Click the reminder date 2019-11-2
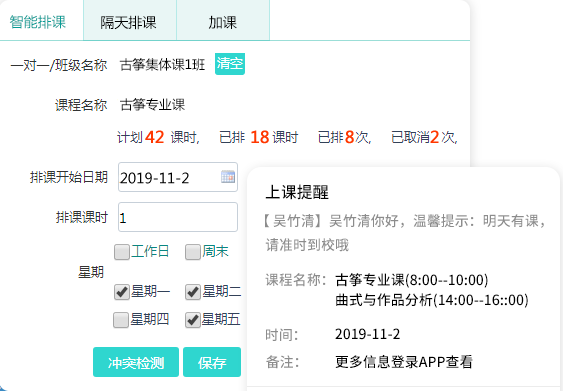Screen dimensions: 563x391 [367, 334]
